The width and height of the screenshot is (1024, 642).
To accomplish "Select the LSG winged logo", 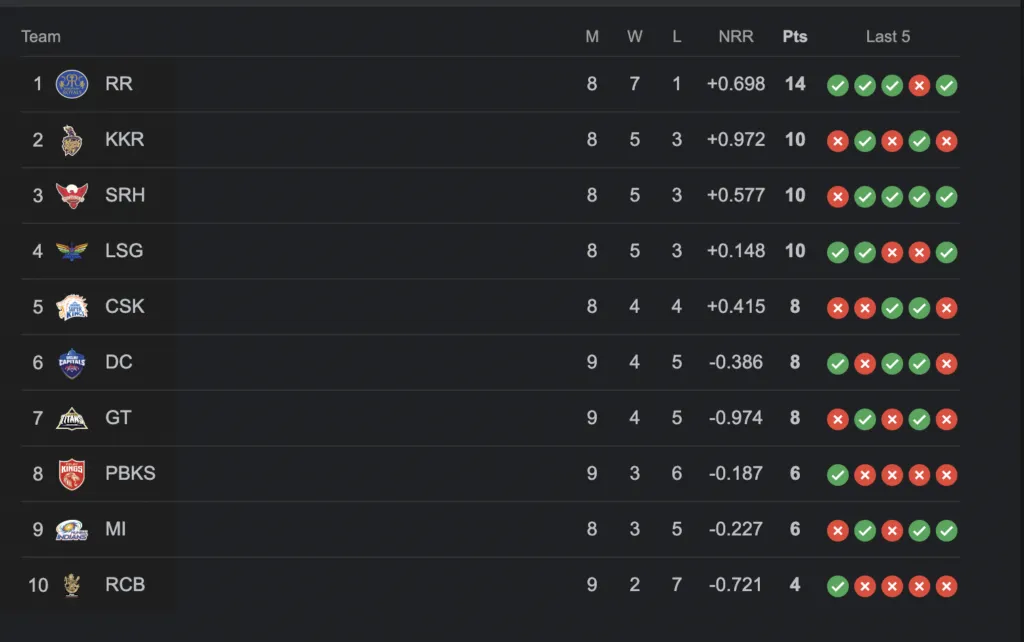I will click(x=72, y=251).
